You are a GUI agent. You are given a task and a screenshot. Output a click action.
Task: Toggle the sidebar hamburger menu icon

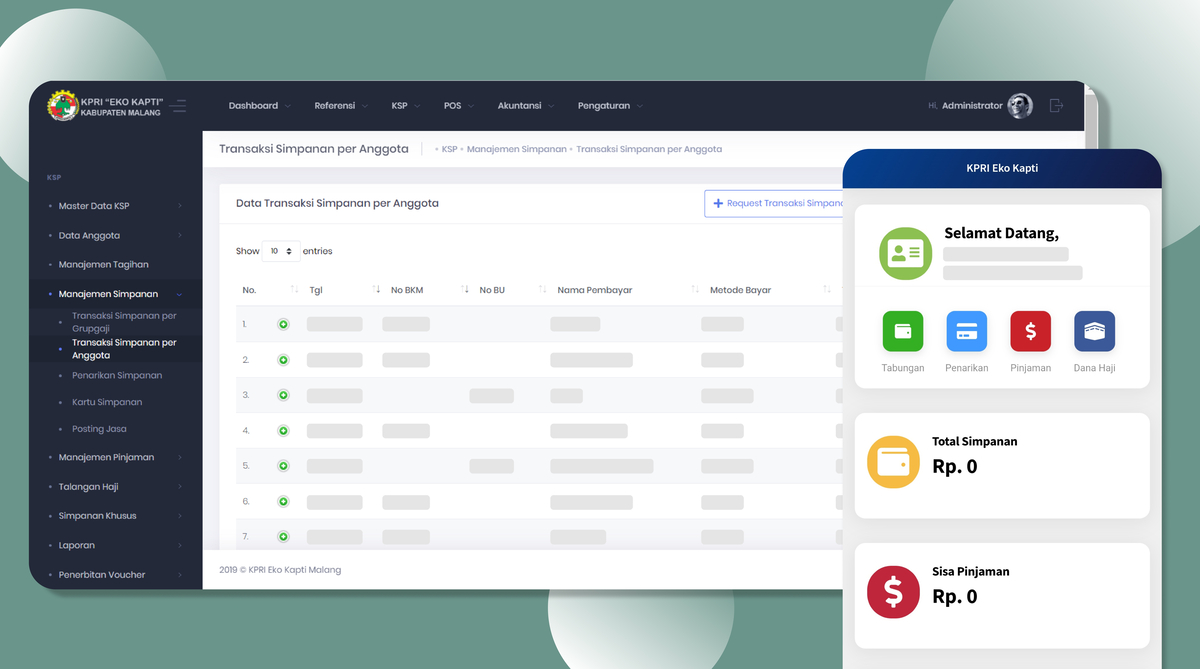coord(179,105)
